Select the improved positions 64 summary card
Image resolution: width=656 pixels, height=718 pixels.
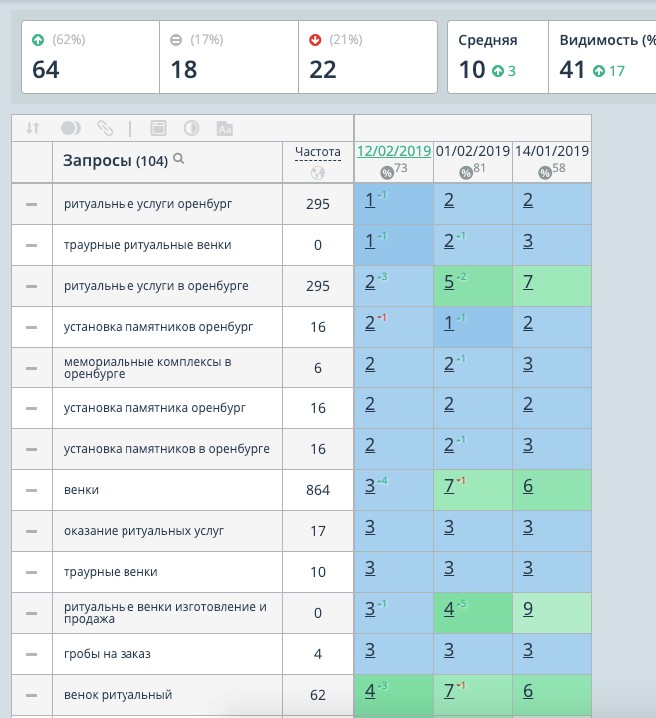pyautogui.click(x=91, y=57)
